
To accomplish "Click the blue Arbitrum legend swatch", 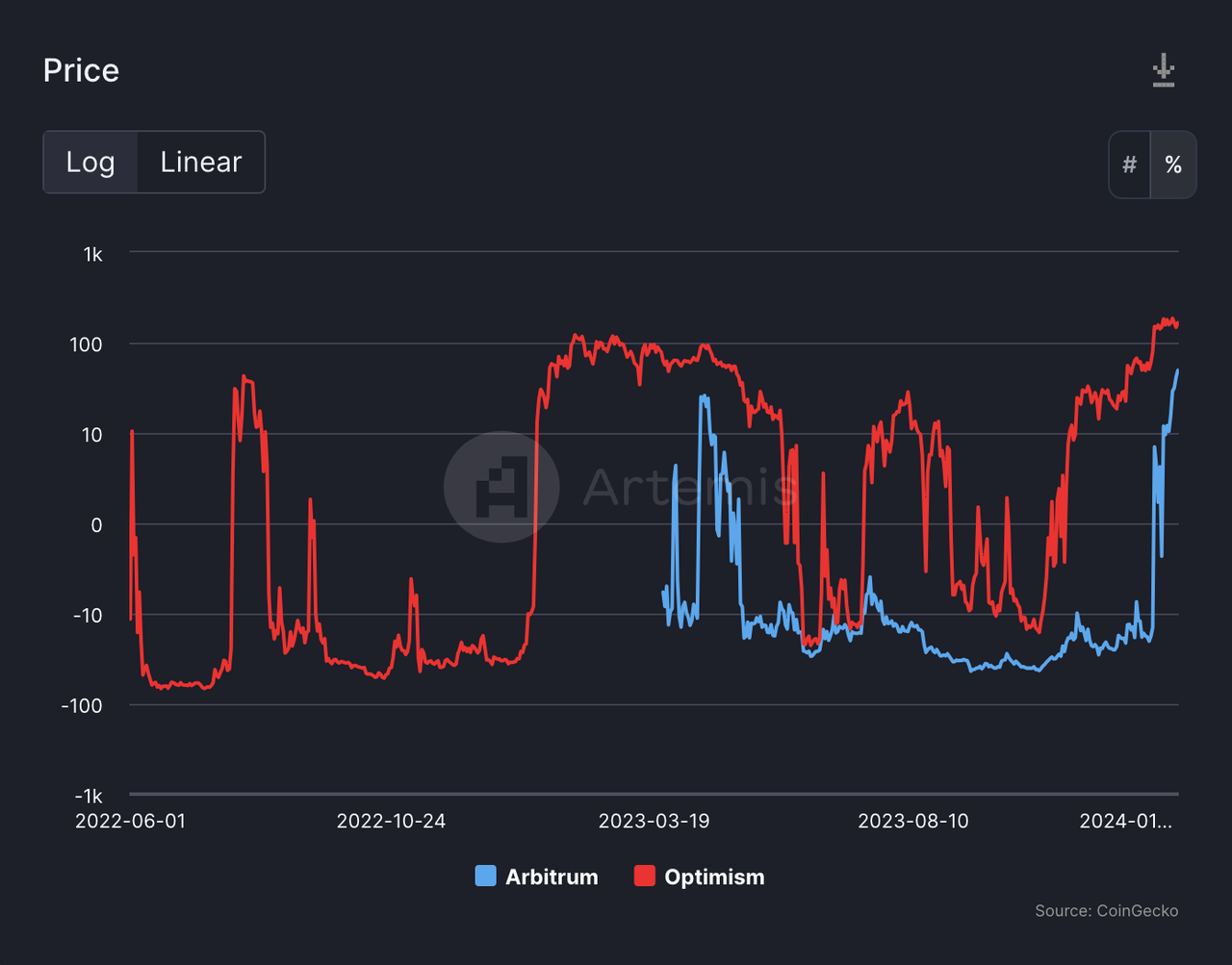I will pyautogui.click(x=486, y=876).
